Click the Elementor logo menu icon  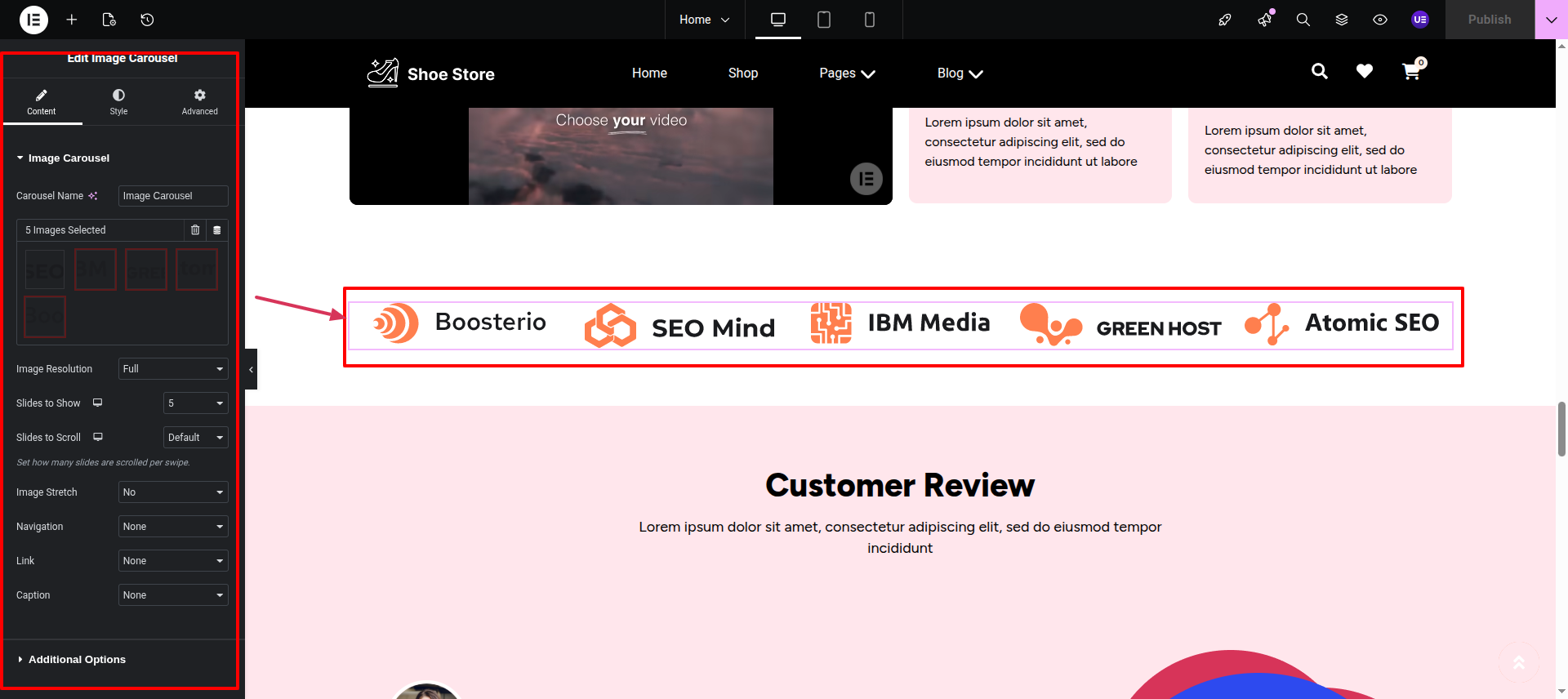[33, 20]
